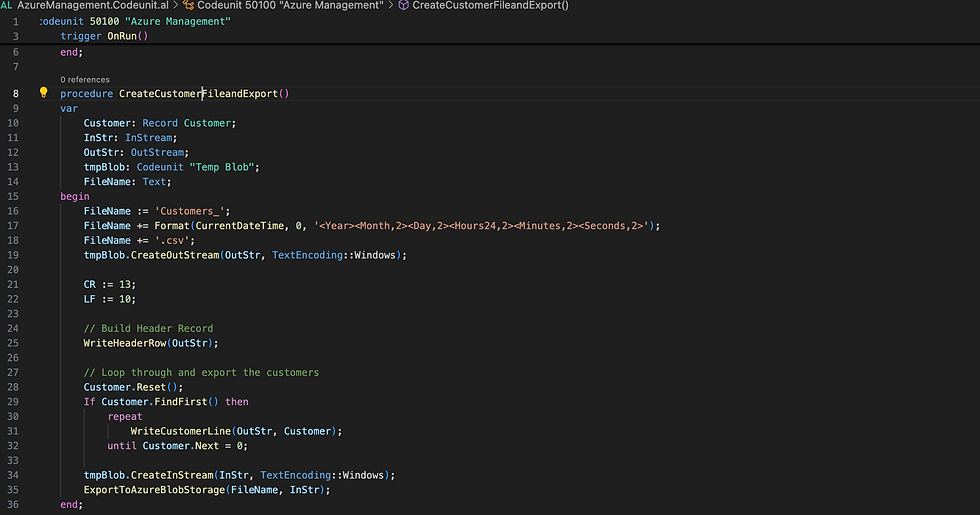Click the codeunit symbol icon in breadcrumb
The width and height of the screenshot is (980, 515).
(188, 5)
